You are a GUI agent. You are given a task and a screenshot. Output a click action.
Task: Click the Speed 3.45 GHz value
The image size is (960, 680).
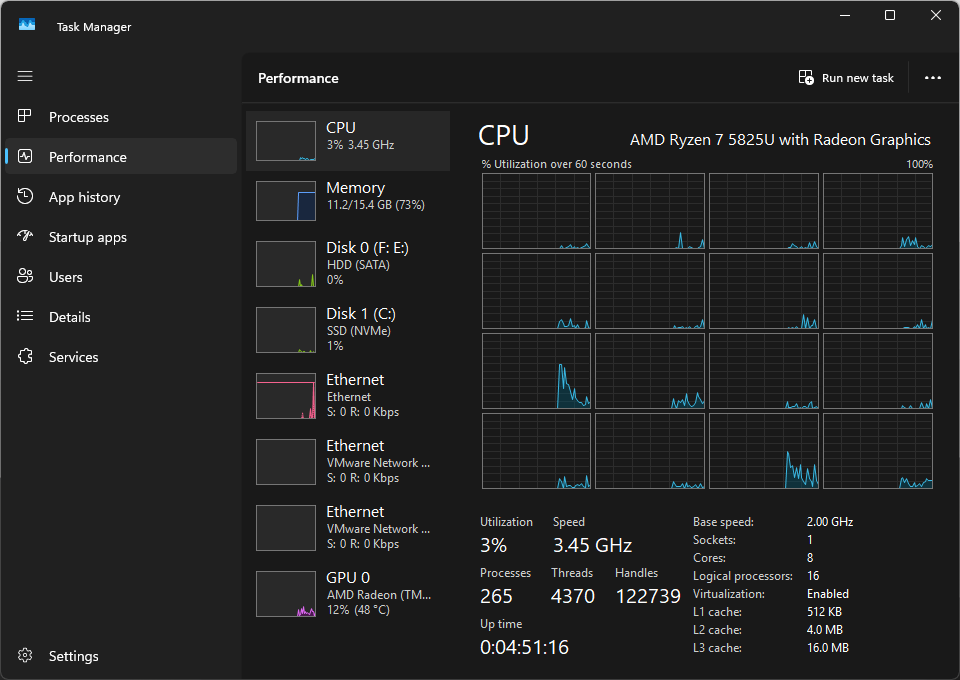[x=593, y=545]
